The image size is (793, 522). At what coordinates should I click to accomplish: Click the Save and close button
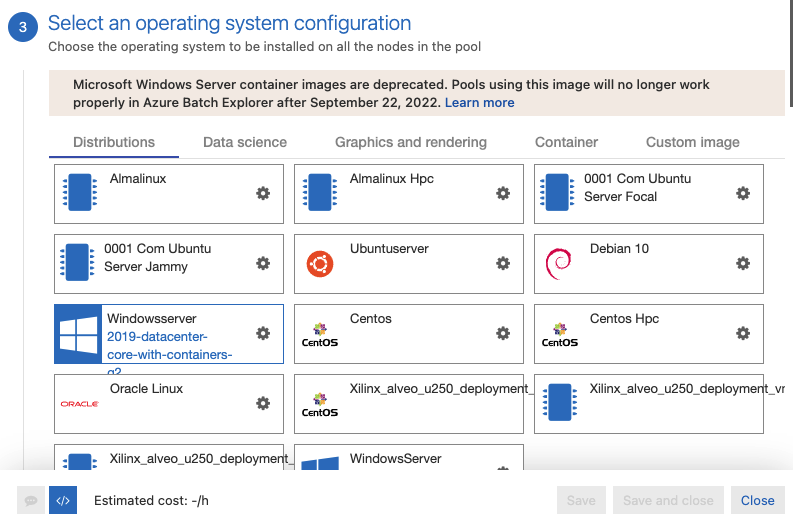[668, 500]
